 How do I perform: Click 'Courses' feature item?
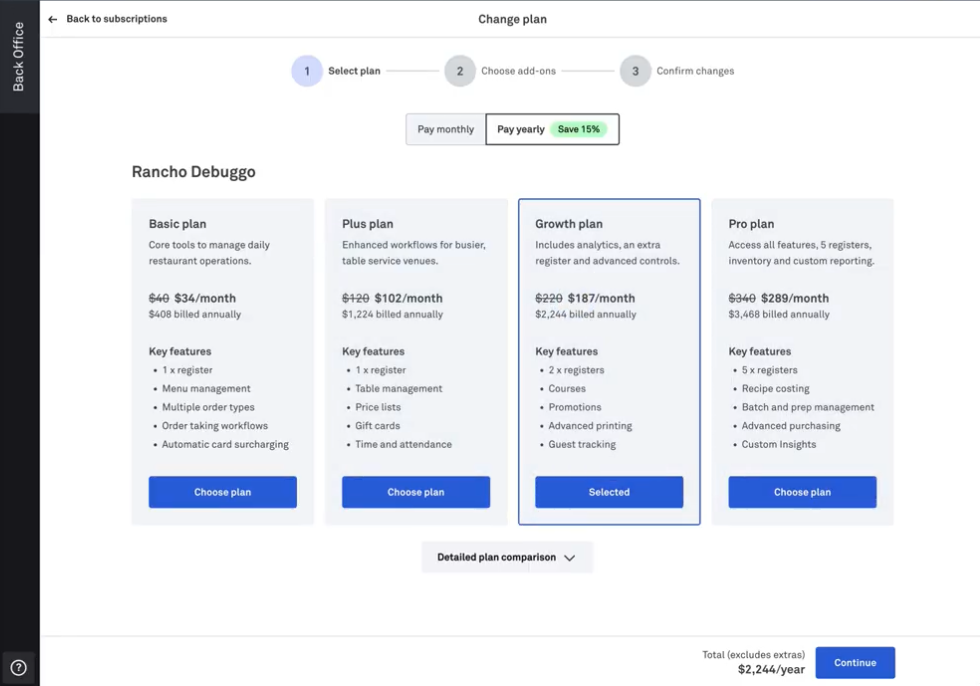567,389
